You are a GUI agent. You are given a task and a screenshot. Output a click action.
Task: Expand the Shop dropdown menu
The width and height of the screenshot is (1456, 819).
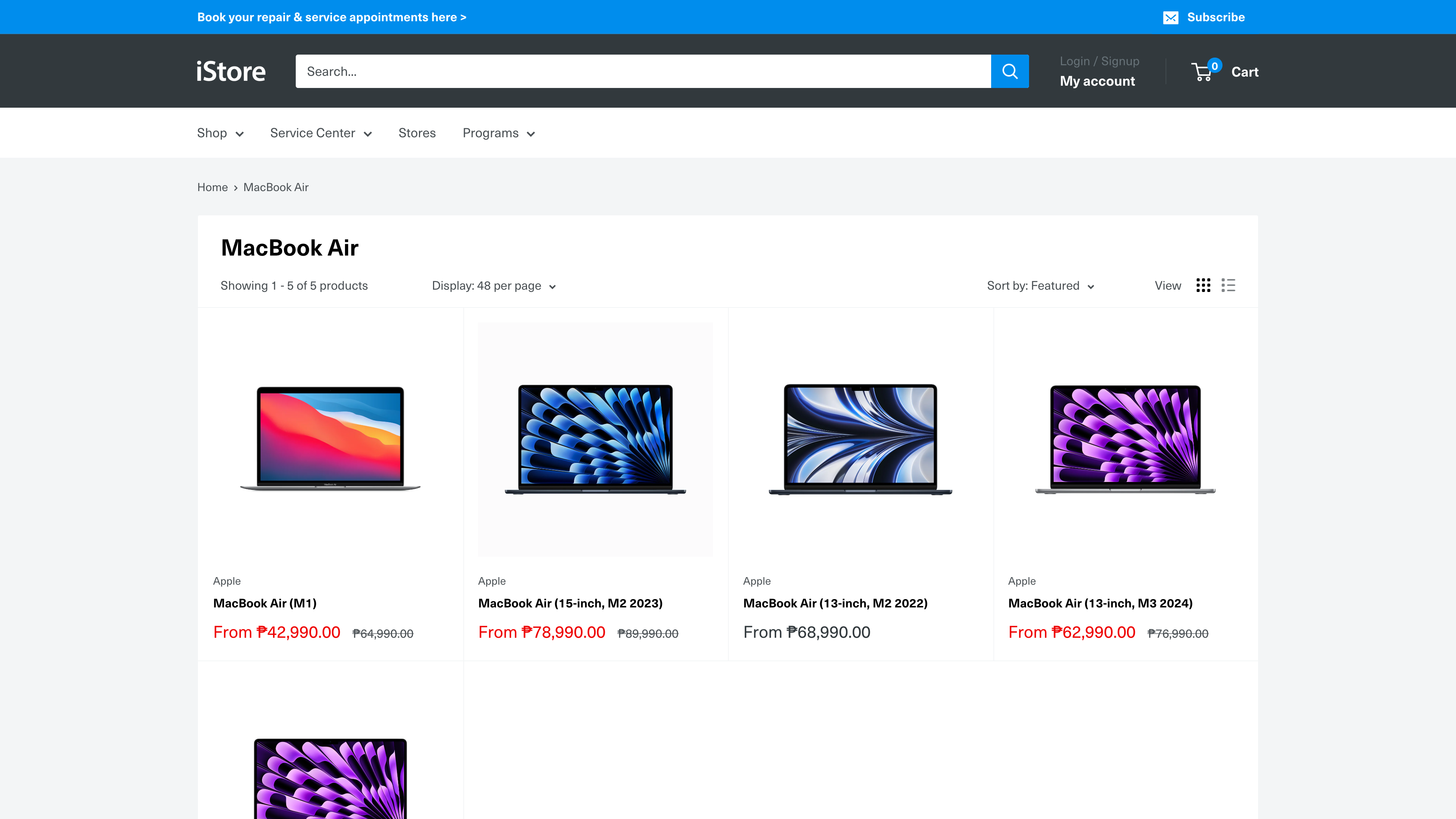coord(220,133)
